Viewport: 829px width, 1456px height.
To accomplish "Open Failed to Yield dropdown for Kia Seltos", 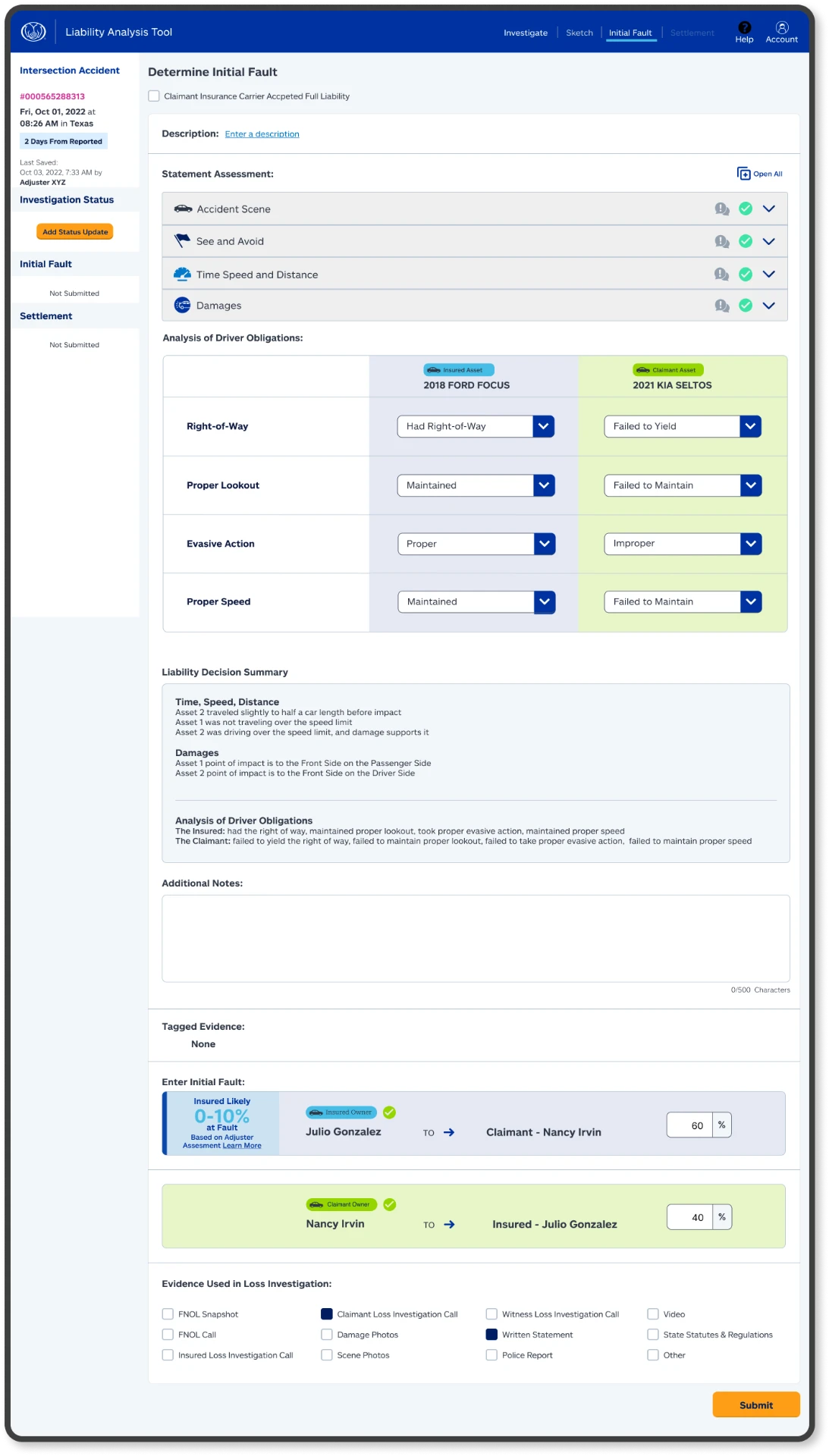I will click(683, 426).
